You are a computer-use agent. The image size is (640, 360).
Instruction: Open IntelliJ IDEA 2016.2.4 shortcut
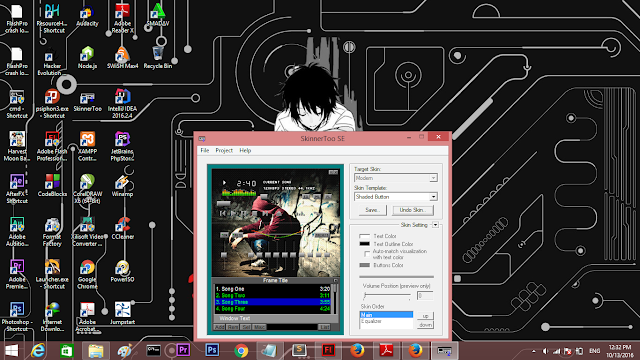(122, 104)
